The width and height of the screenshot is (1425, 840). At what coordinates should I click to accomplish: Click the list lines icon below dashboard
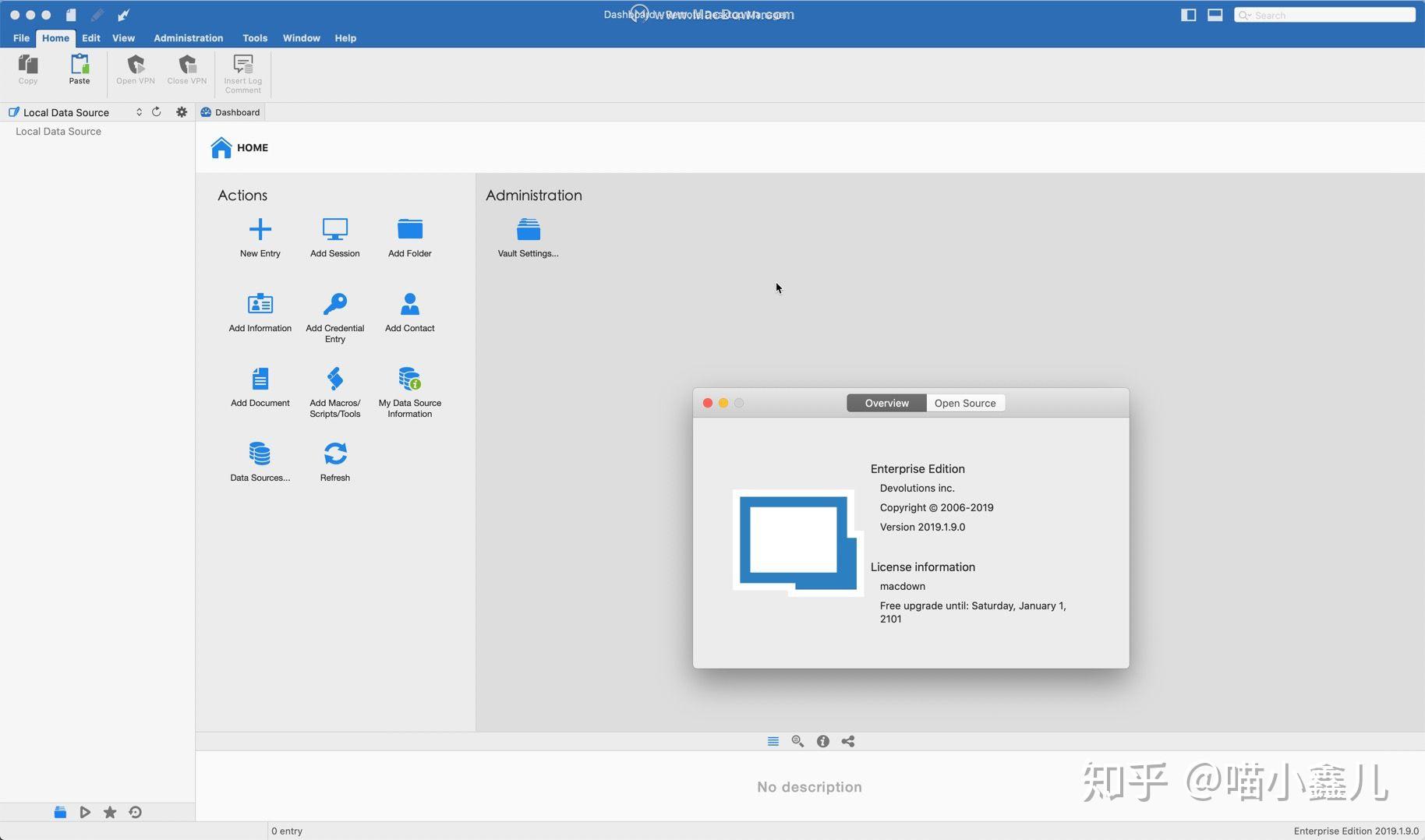773,741
